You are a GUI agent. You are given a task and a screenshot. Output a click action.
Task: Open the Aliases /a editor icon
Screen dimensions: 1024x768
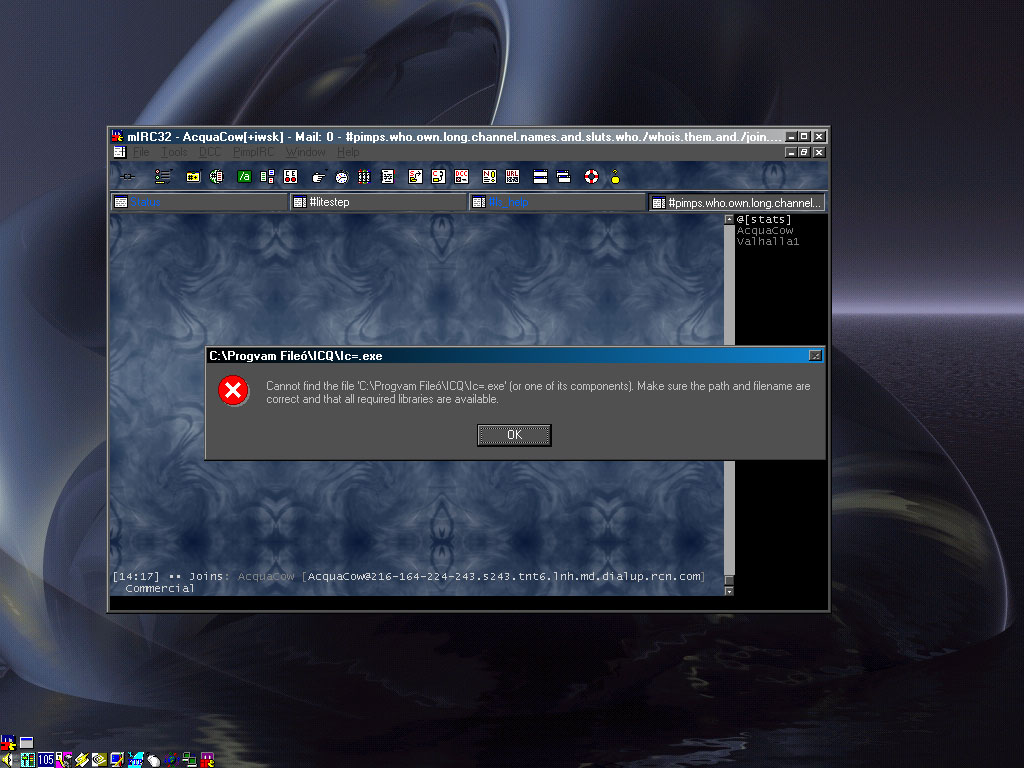tap(244, 176)
